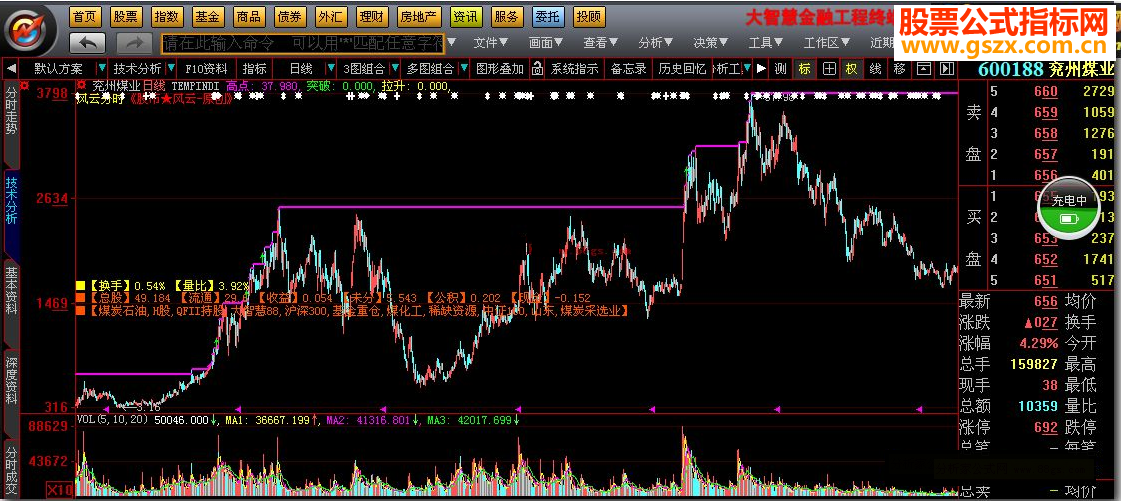
Task: Open the 备忘录 toolbar item
Action: [628, 69]
